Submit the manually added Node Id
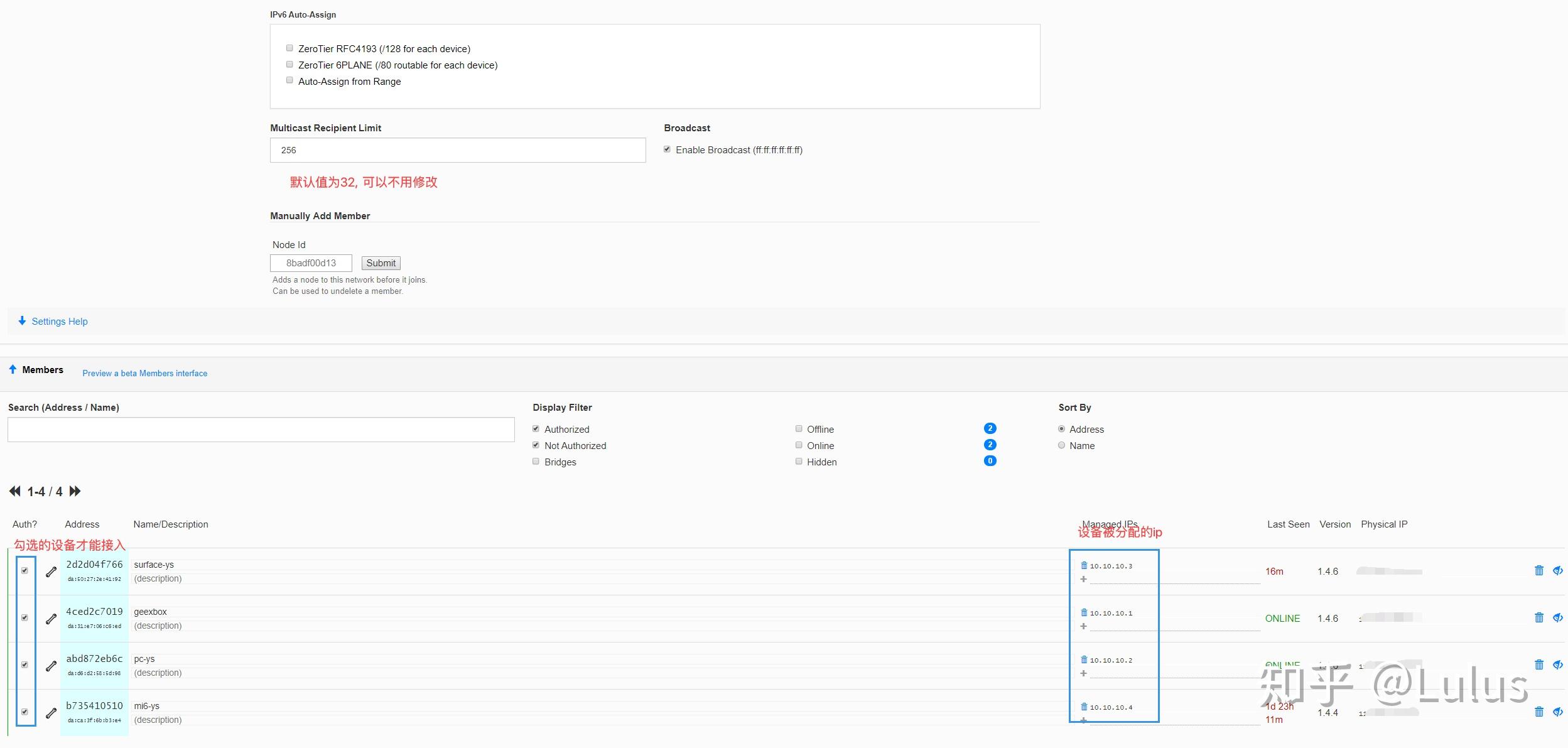The width and height of the screenshot is (1568, 748). point(381,263)
